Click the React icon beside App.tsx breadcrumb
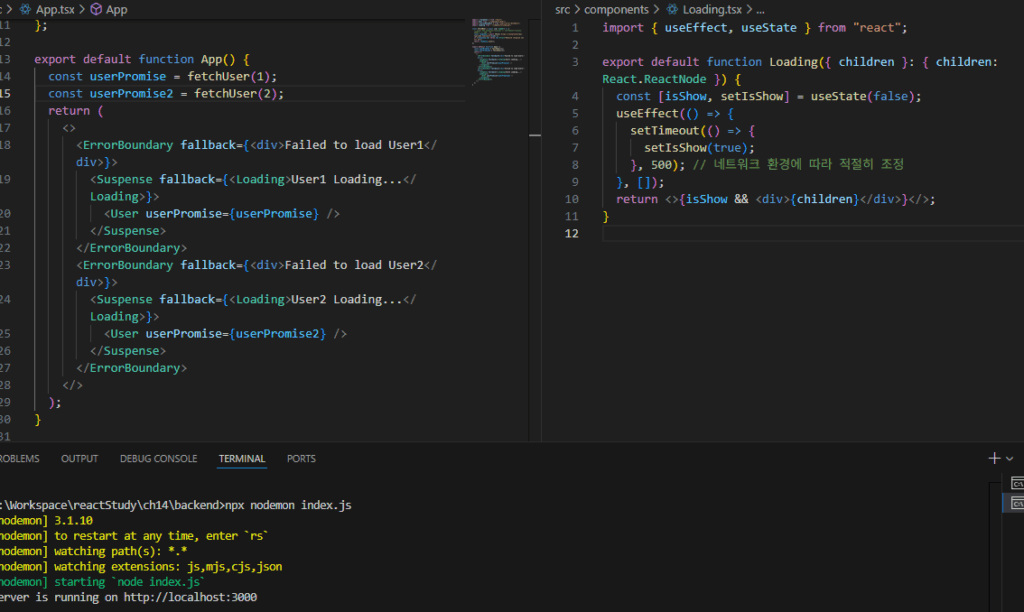1024x612 pixels. pos(25,9)
